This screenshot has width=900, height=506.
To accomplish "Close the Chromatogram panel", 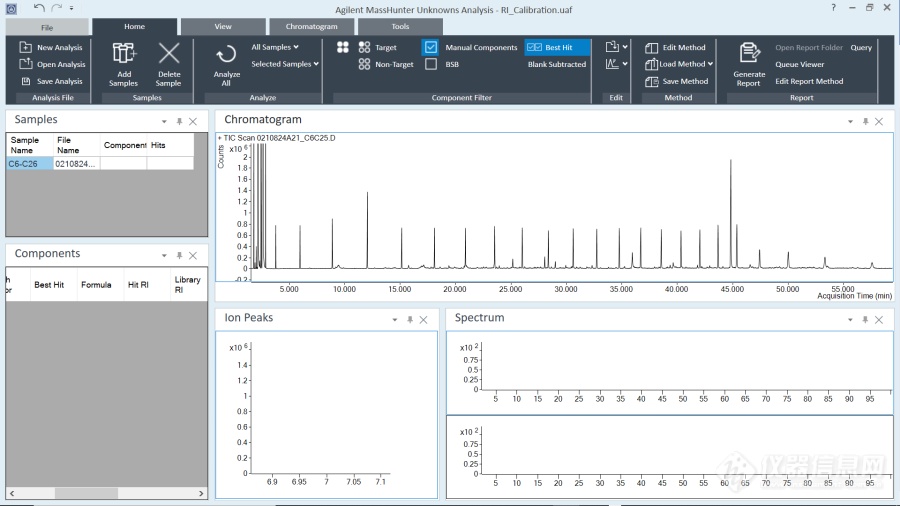I will click(x=879, y=121).
